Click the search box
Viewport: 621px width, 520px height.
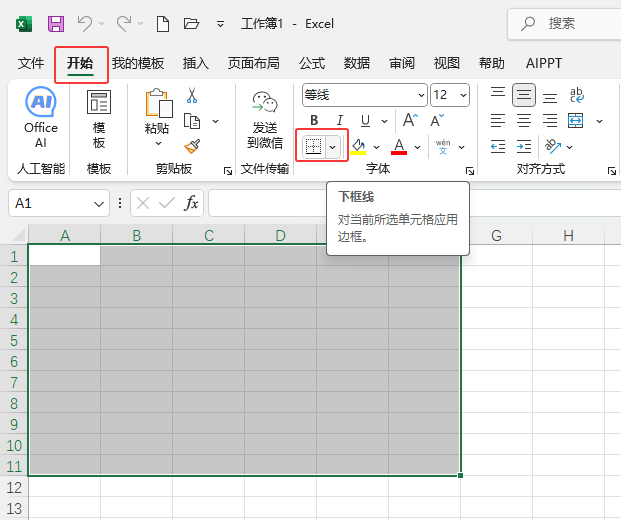(564, 24)
